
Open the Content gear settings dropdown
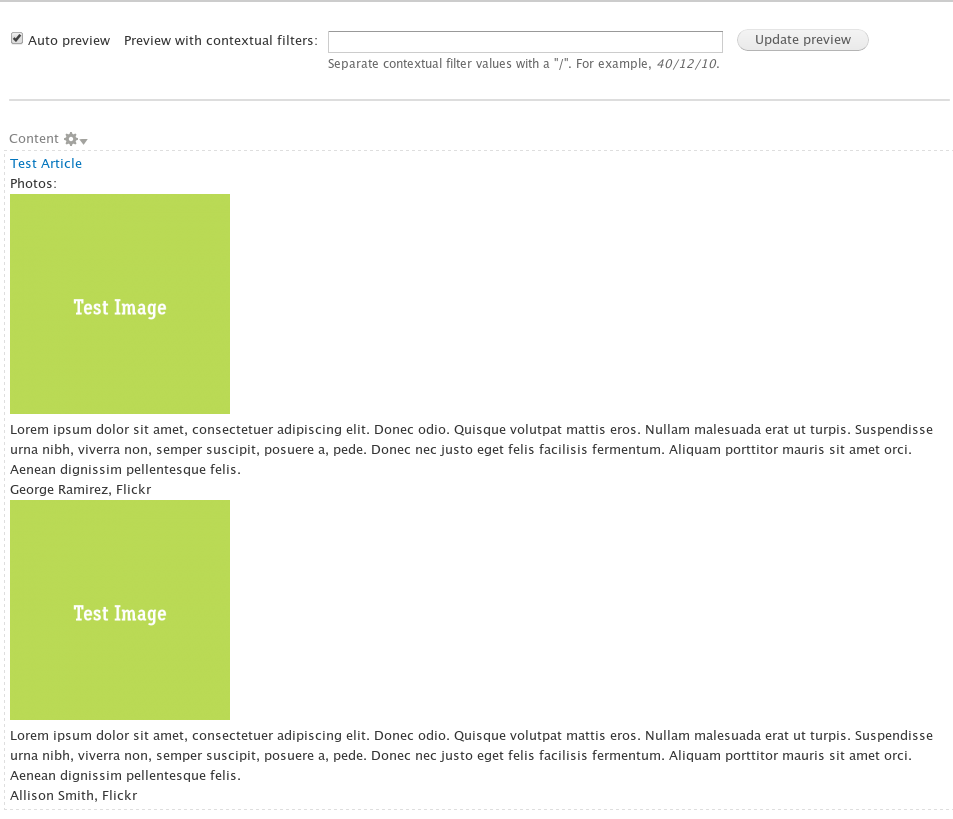pos(75,139)
